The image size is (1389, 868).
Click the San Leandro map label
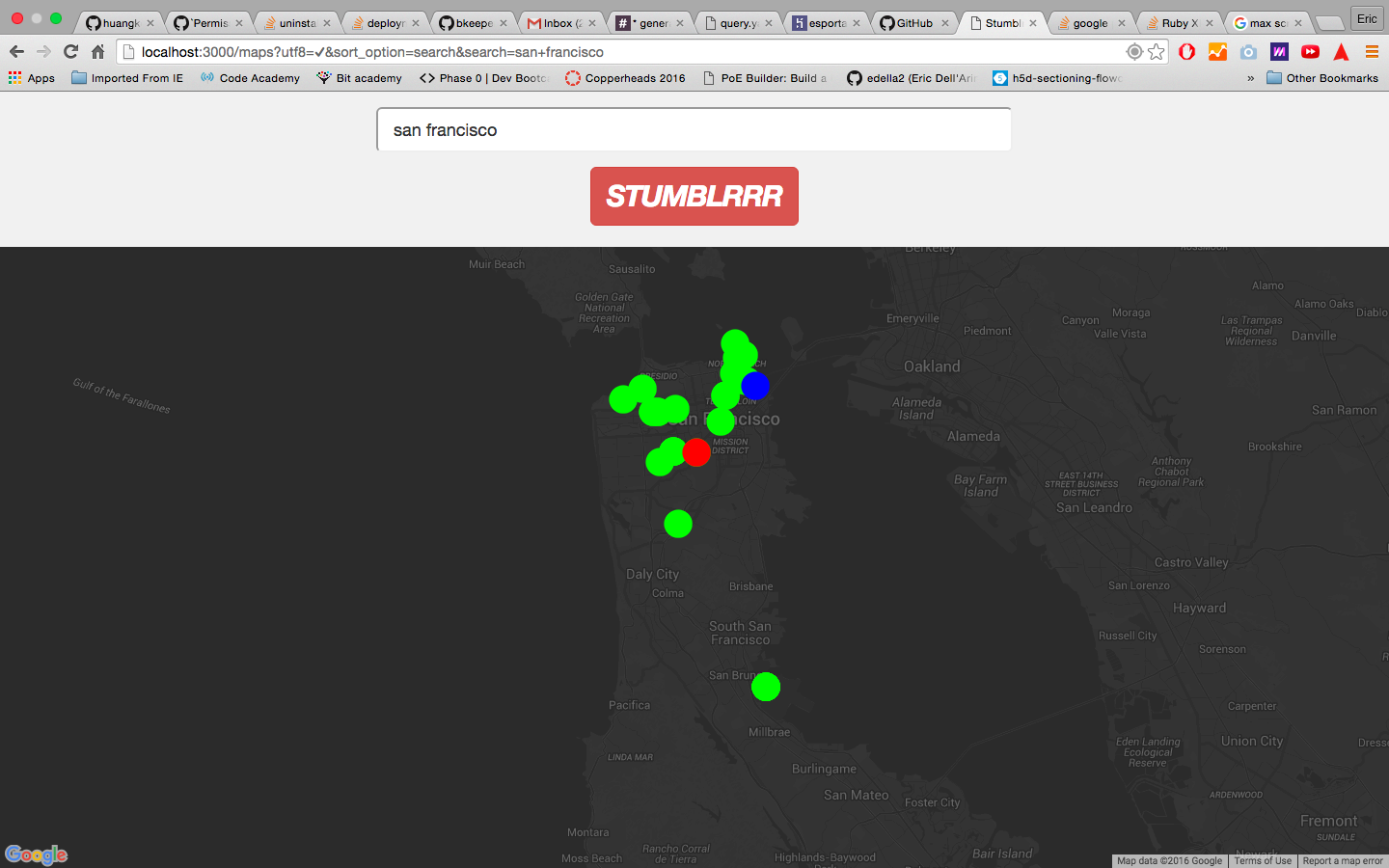[1094, 507]
